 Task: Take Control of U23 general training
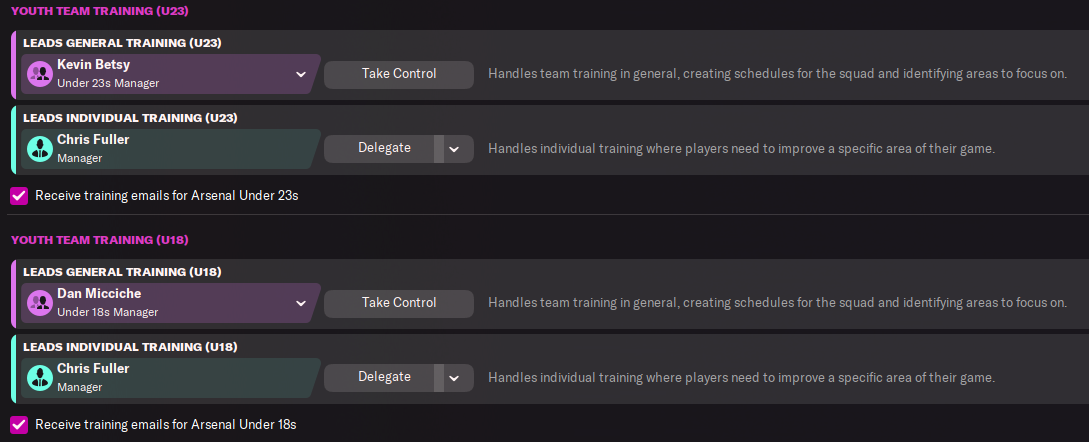pyautogui.click(x=398, y=74)
